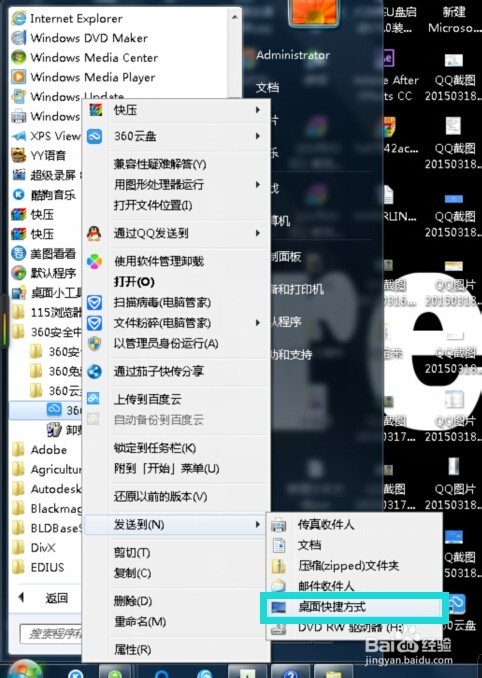This screenshot has width=482, height=678.
Task: Launch YY语音 program icon
Action: [19, 155]
